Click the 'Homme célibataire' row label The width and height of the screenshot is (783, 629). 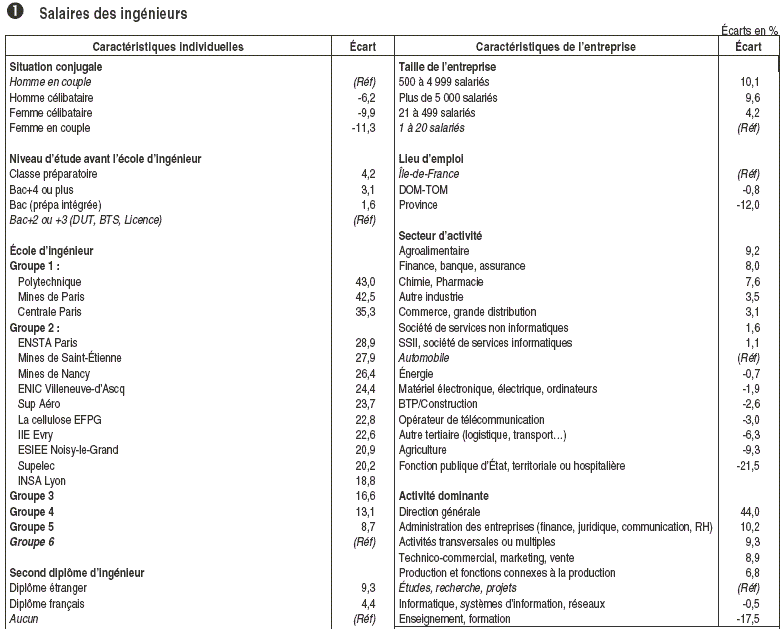pyautogui.click(x=51, y=98)
